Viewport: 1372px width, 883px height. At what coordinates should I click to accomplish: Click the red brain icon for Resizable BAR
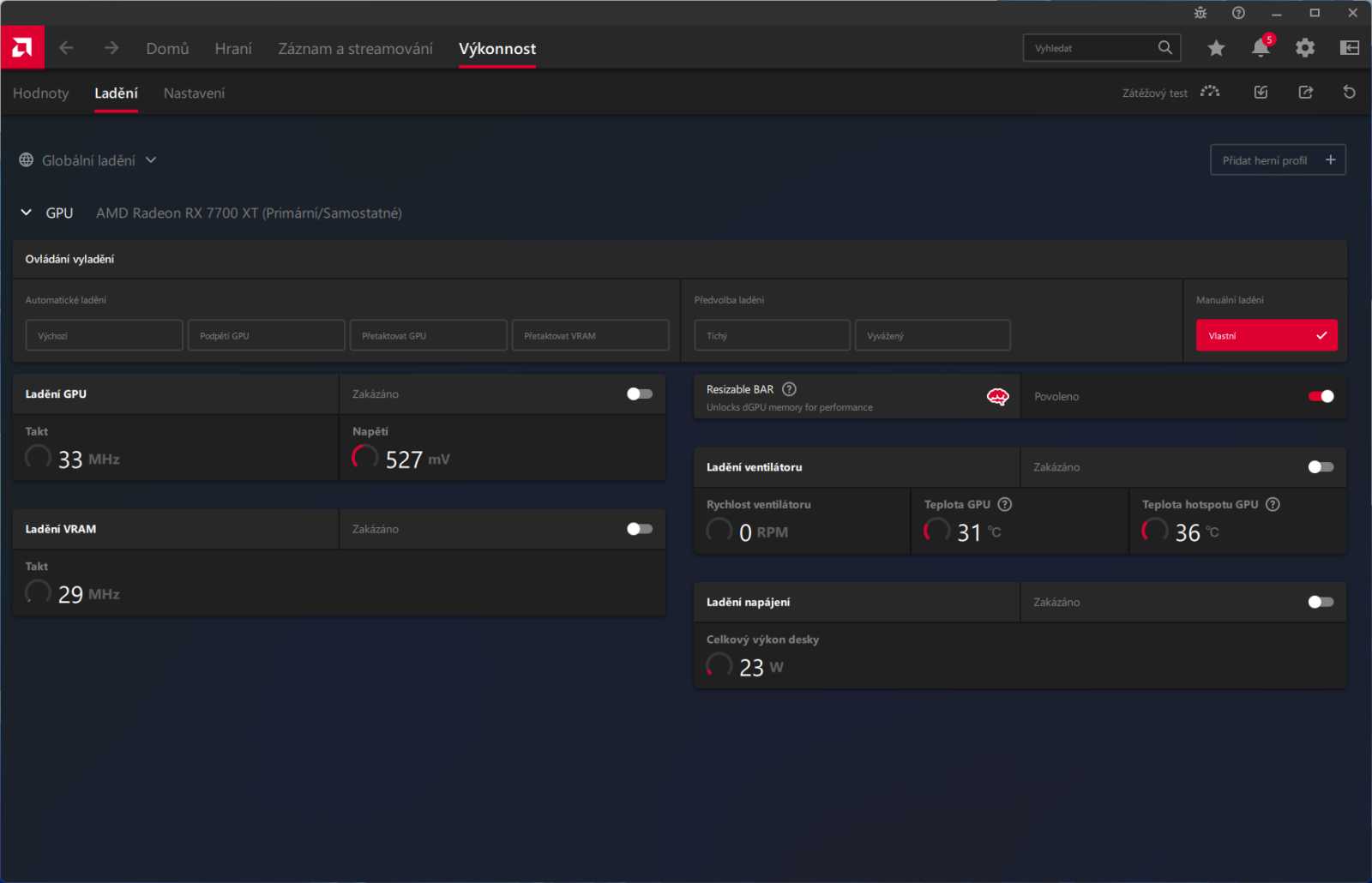[998, 396]
